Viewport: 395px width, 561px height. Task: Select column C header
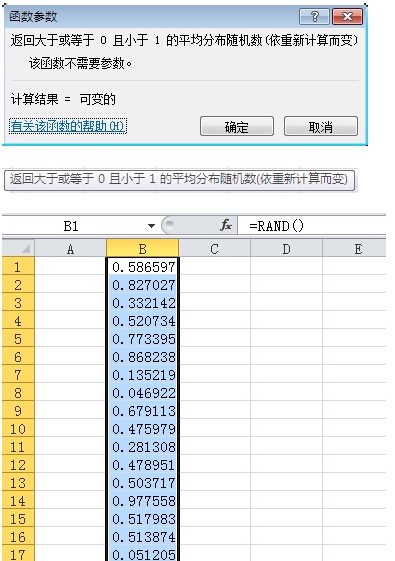point(214,248)
